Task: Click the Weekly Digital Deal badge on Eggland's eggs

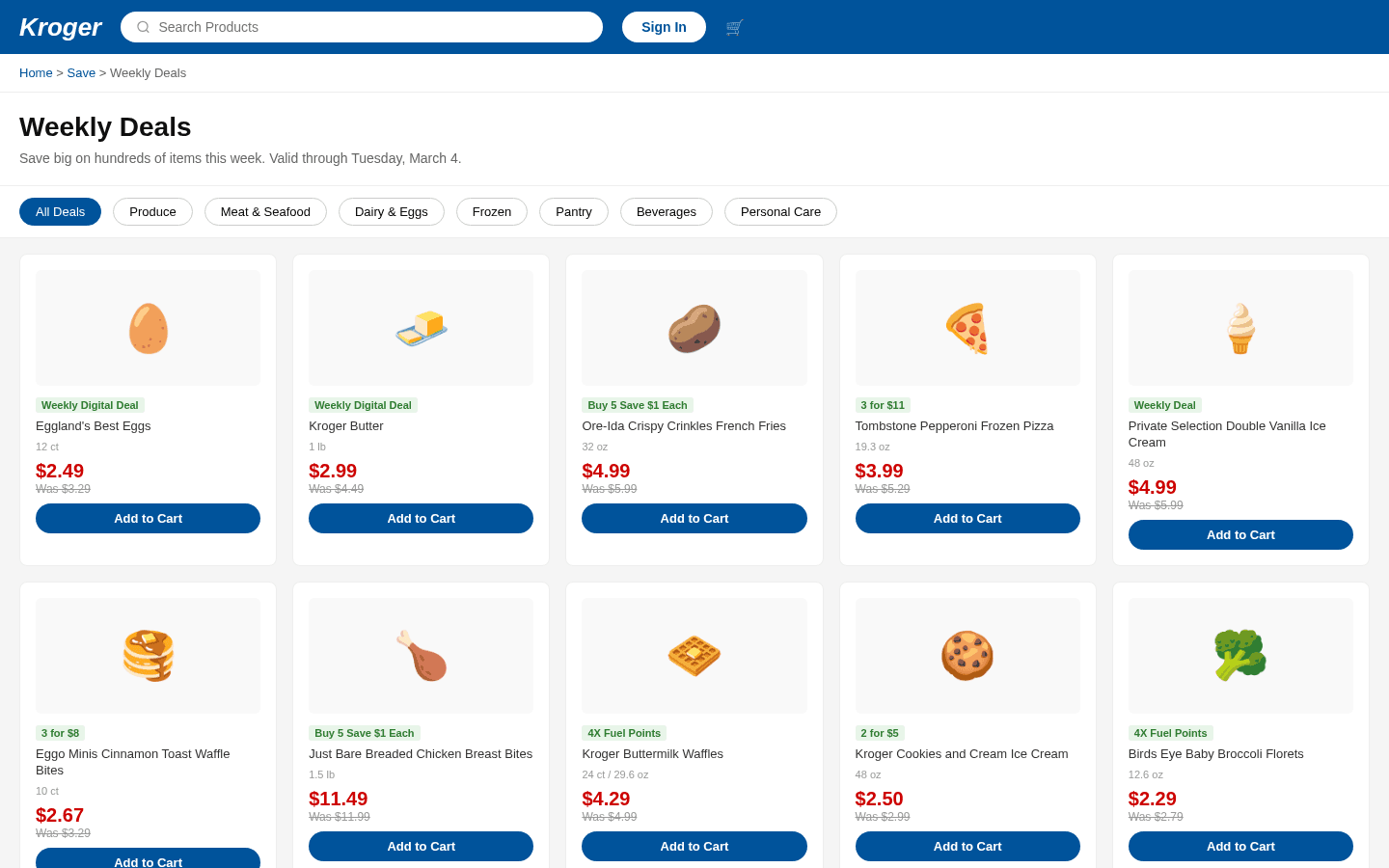Action: pyautogui.click(x=90, y=405)
